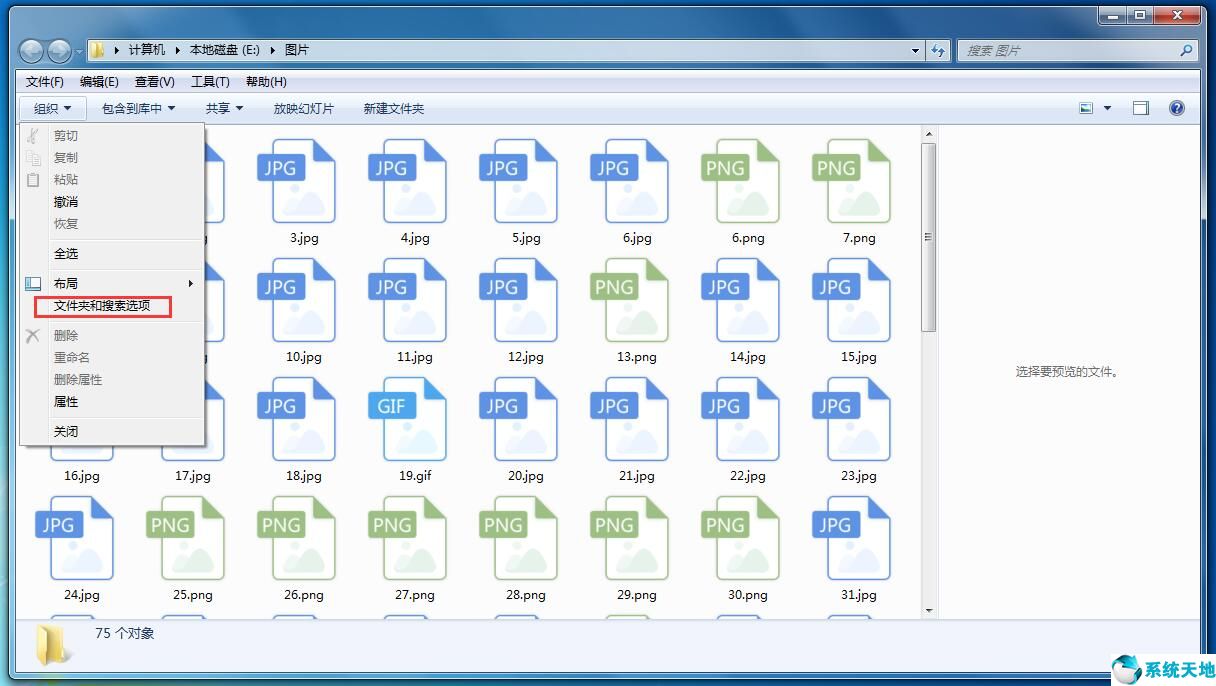Expand the 布局 submenu

point(112,283)
